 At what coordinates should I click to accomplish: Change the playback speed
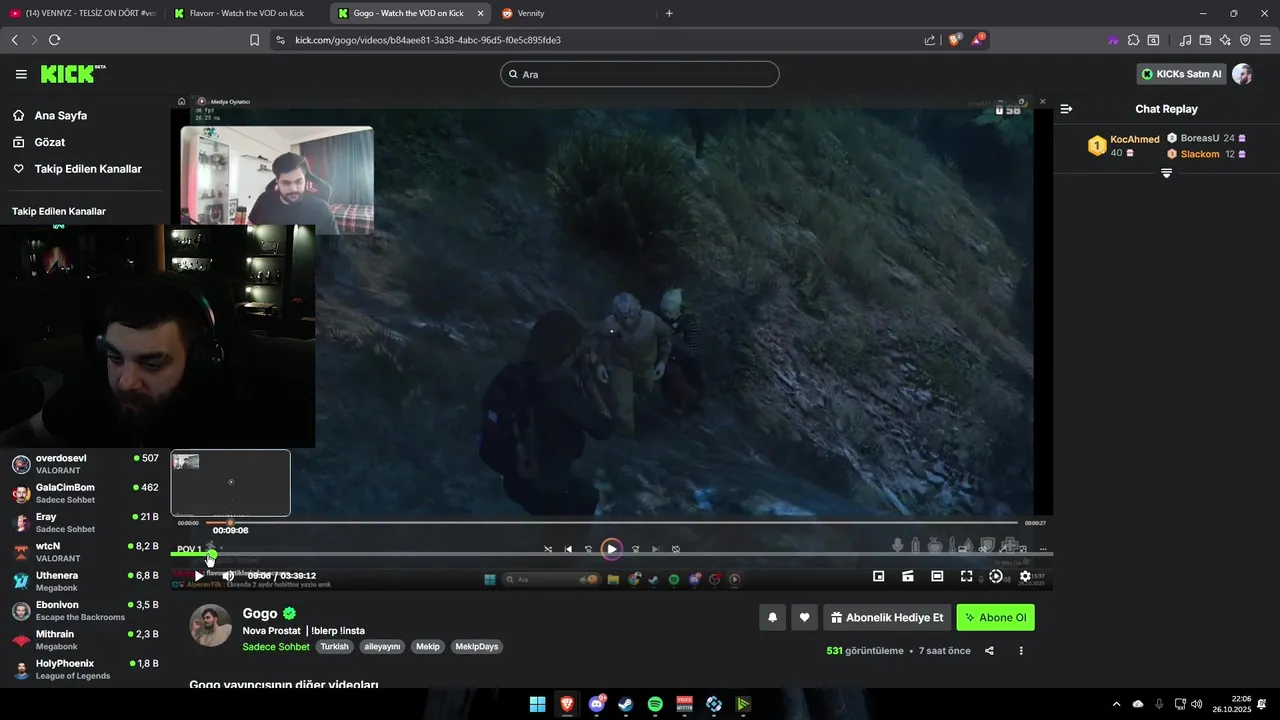point(995,576)
